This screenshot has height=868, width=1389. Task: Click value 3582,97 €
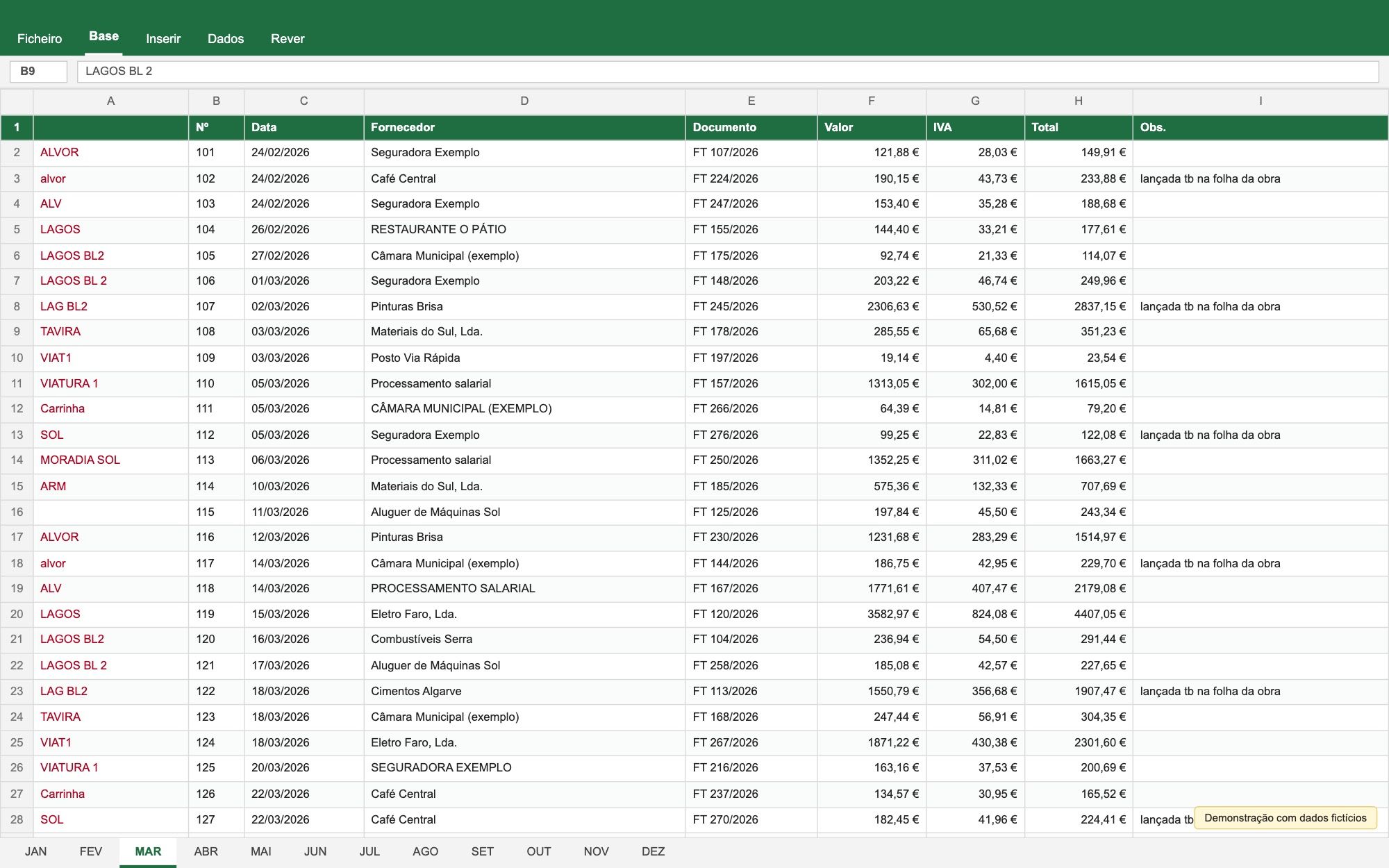(x=872, y=614)
